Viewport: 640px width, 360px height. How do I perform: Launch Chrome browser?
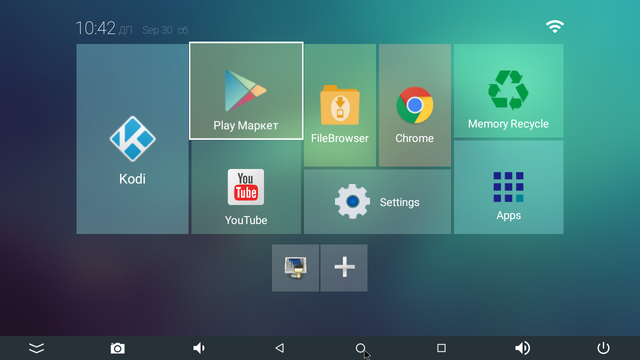pyautogui.click(x=415, y=105)
